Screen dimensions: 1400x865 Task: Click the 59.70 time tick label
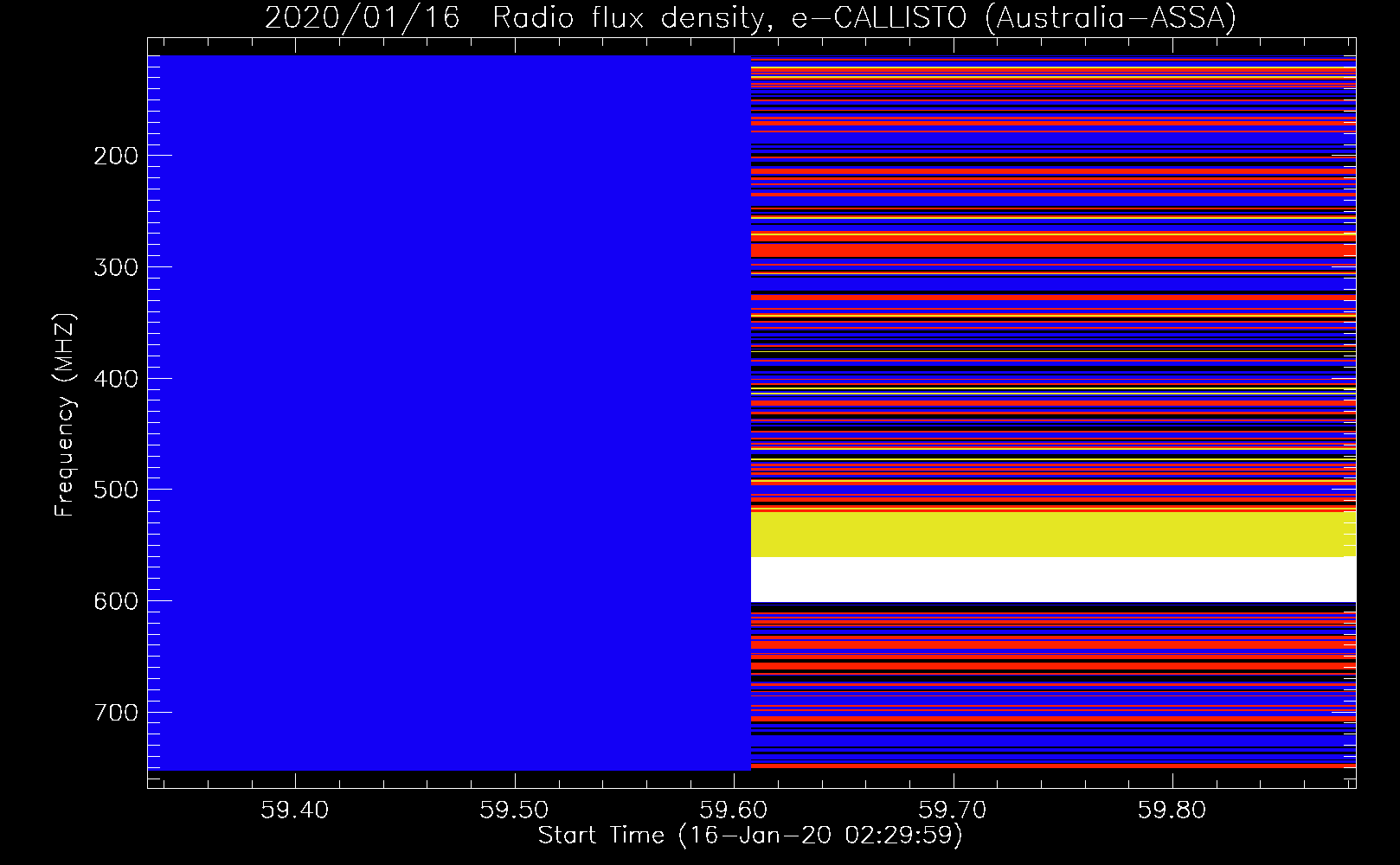(954, 811)
